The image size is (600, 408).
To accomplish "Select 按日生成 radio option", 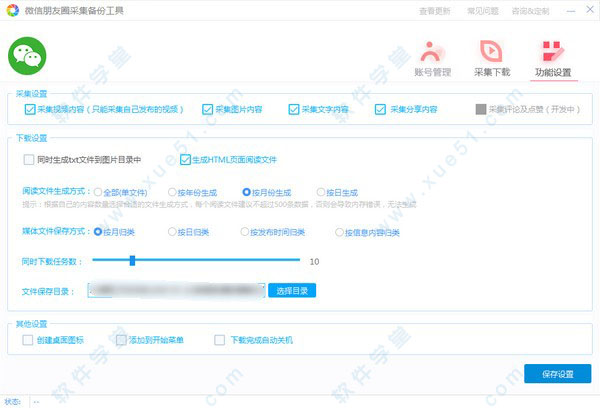I will point(321,192).
